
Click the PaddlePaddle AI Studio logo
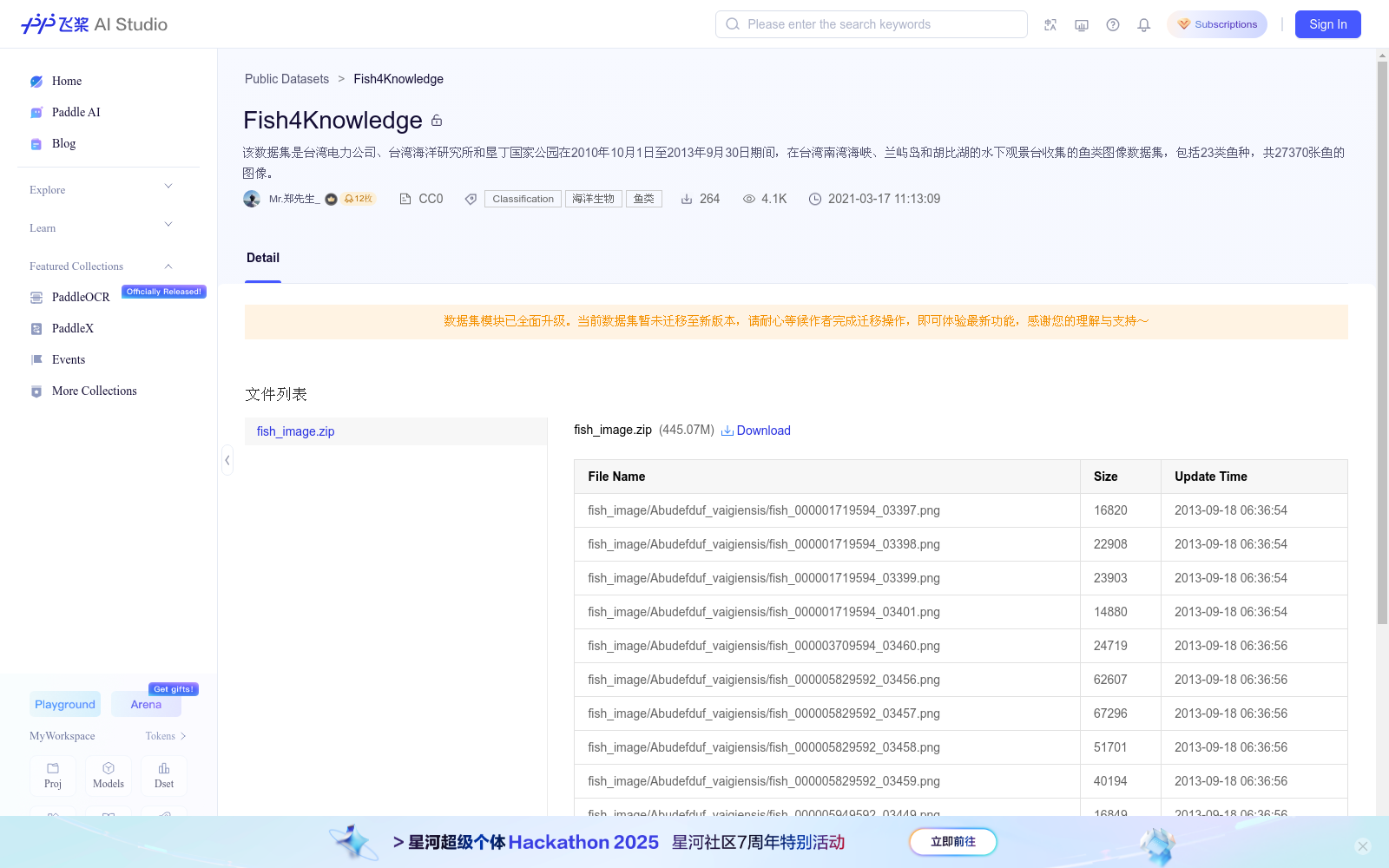click(94, 24)
